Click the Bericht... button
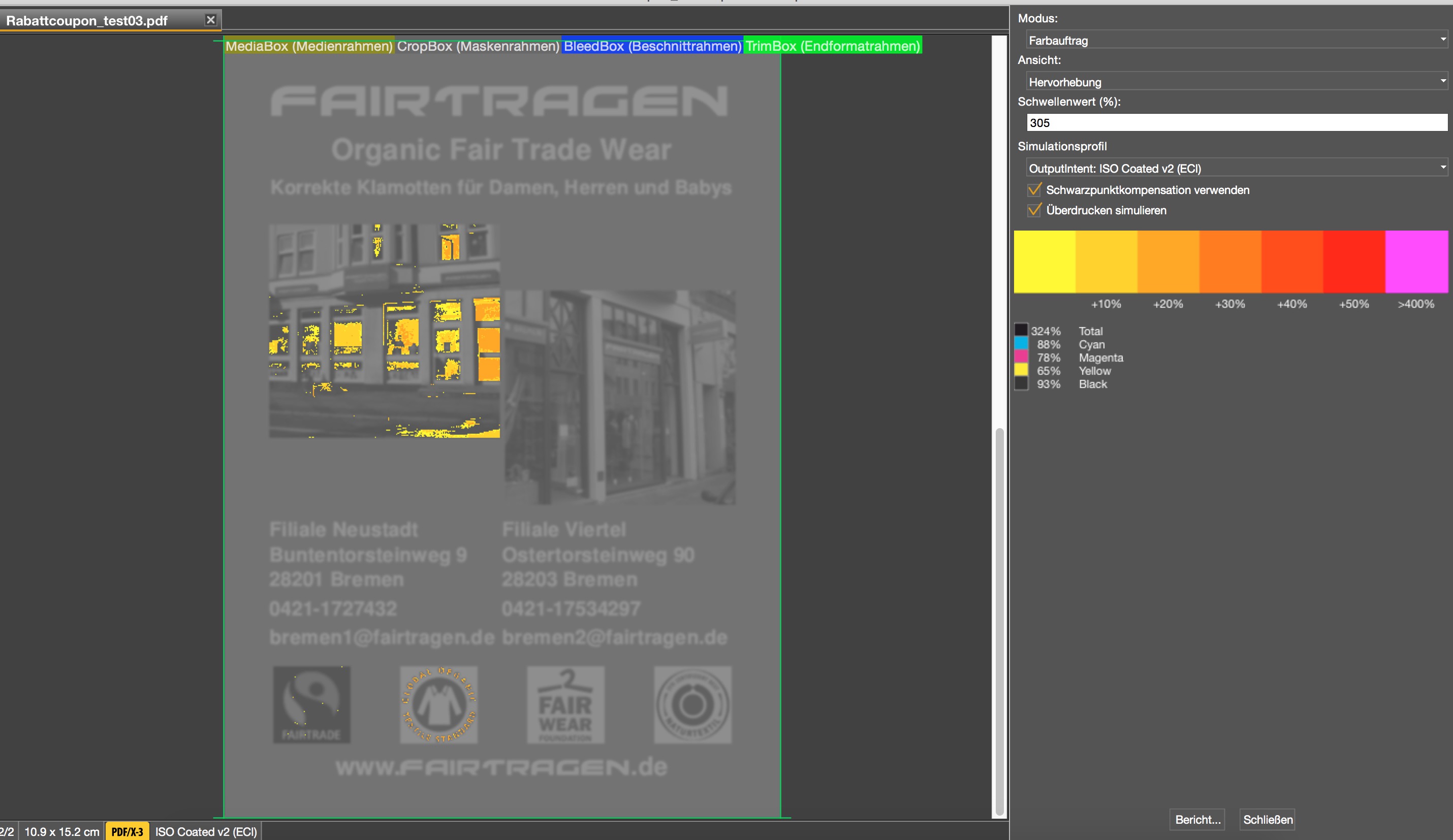Viewport: 1453px width, 840px height. (x=1197, y=819)
